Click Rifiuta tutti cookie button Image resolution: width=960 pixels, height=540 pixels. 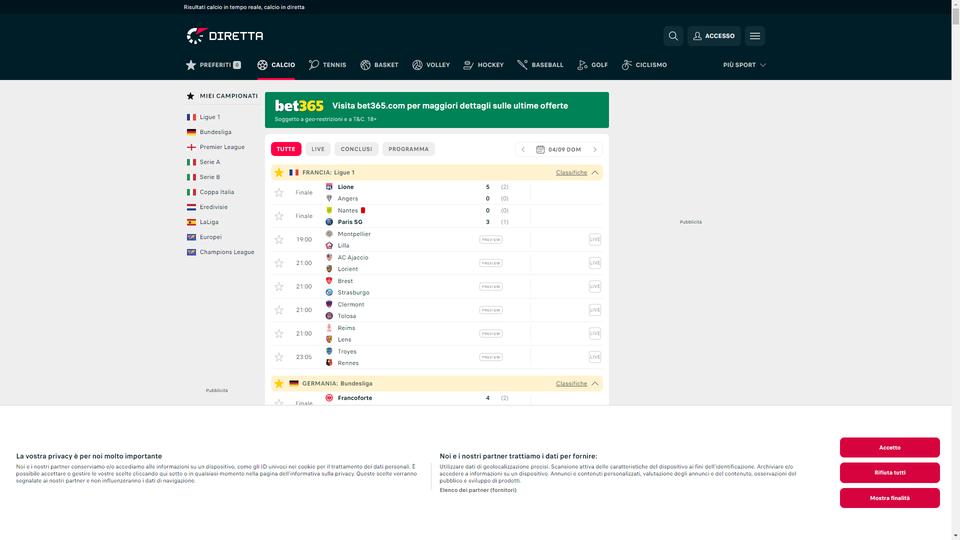(x=890, y=473)
